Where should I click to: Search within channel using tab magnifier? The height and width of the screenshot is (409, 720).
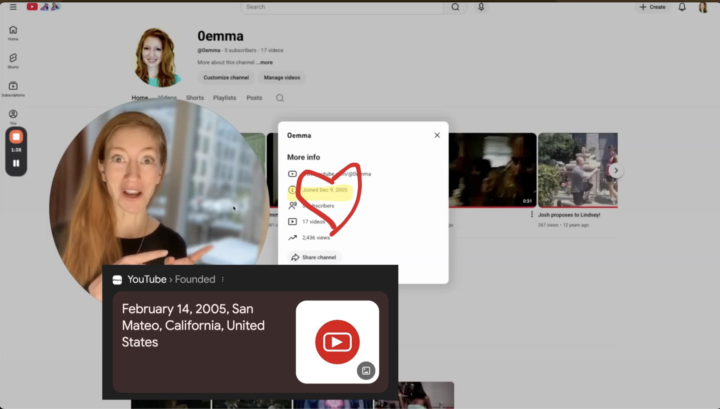click(280, 98)
